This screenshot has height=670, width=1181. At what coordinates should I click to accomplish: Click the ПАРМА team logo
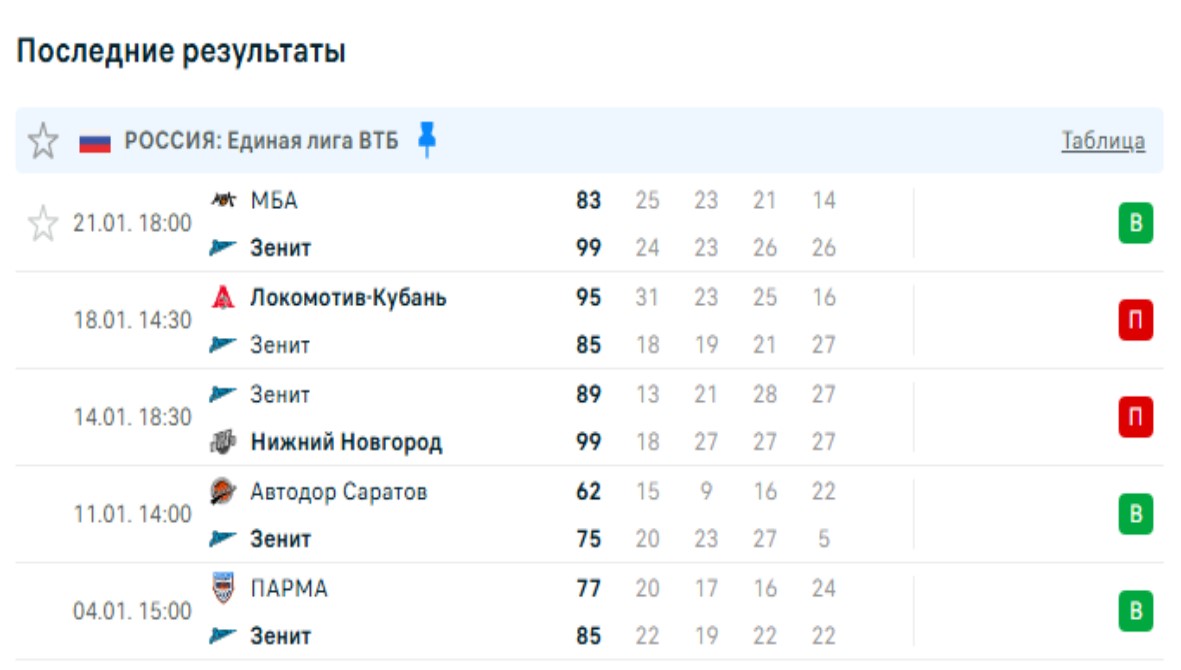click(223, 588)
